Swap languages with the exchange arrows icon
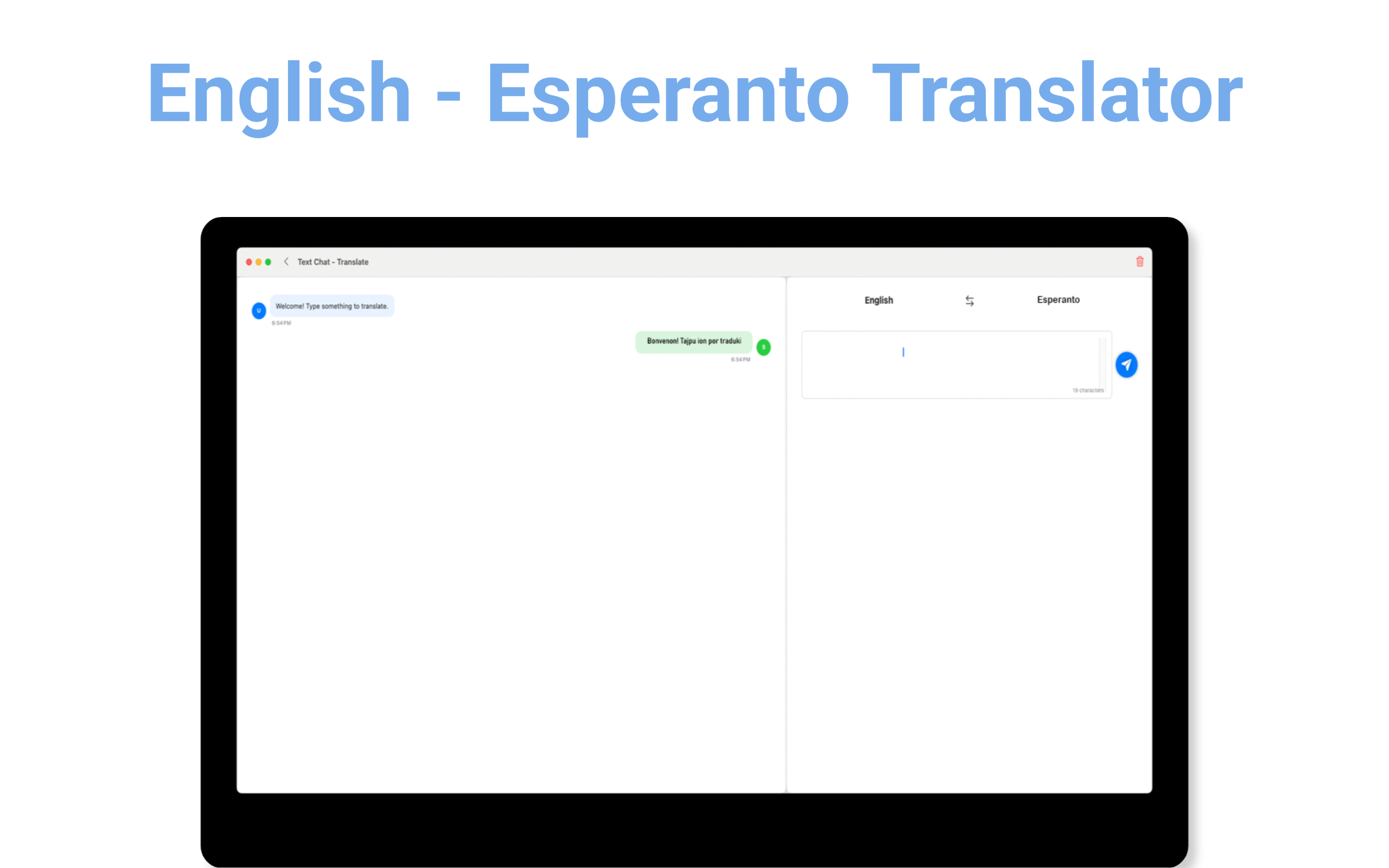The image size is (1389, 868). point(969,301)
